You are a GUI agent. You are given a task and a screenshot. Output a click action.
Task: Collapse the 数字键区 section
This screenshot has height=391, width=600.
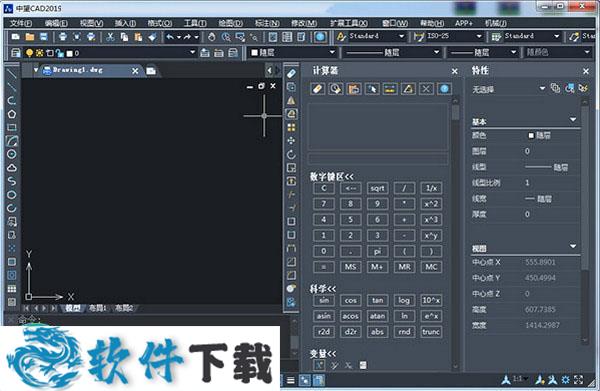[332, 177]
